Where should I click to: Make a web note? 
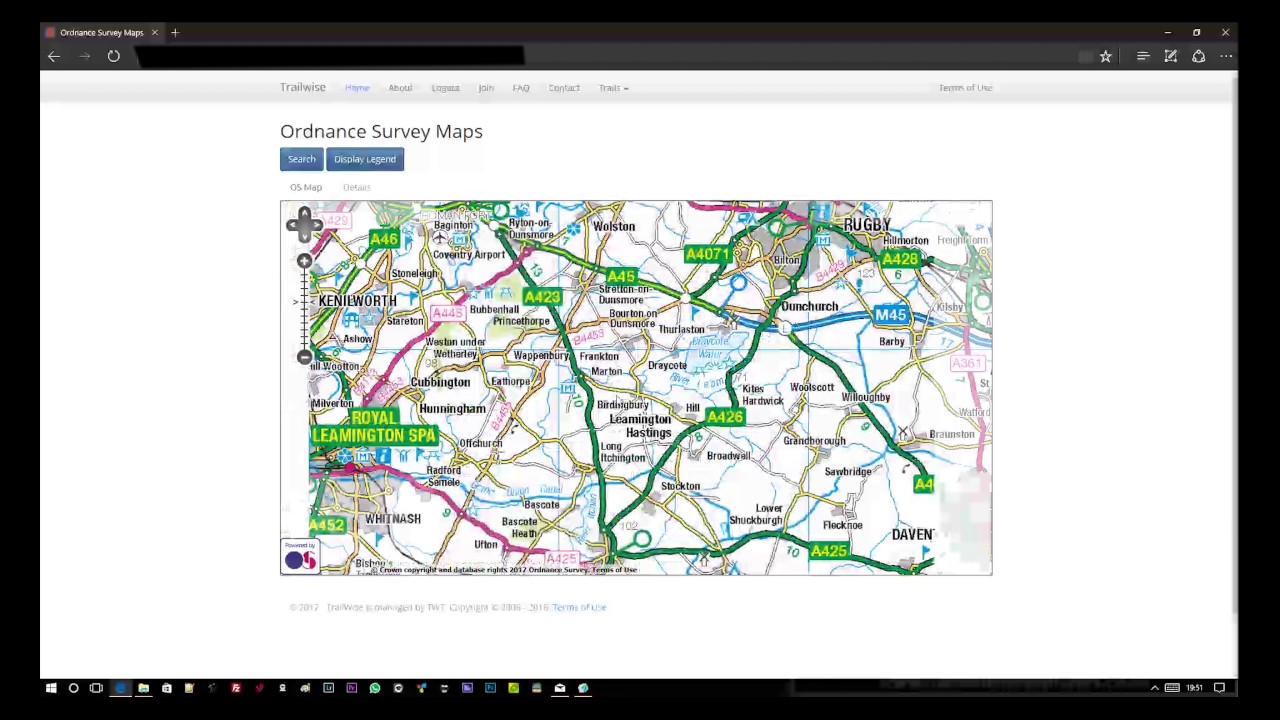[x=1171, y=57]
